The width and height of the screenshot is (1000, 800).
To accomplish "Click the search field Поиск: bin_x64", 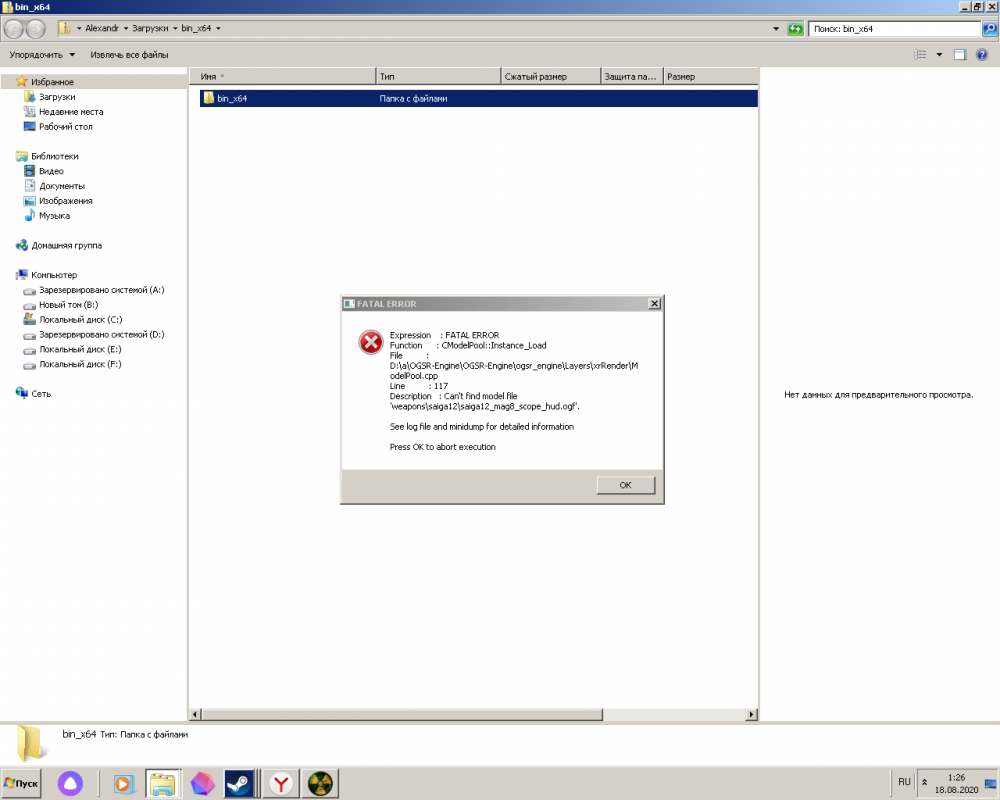I will (x=894, y=29).
